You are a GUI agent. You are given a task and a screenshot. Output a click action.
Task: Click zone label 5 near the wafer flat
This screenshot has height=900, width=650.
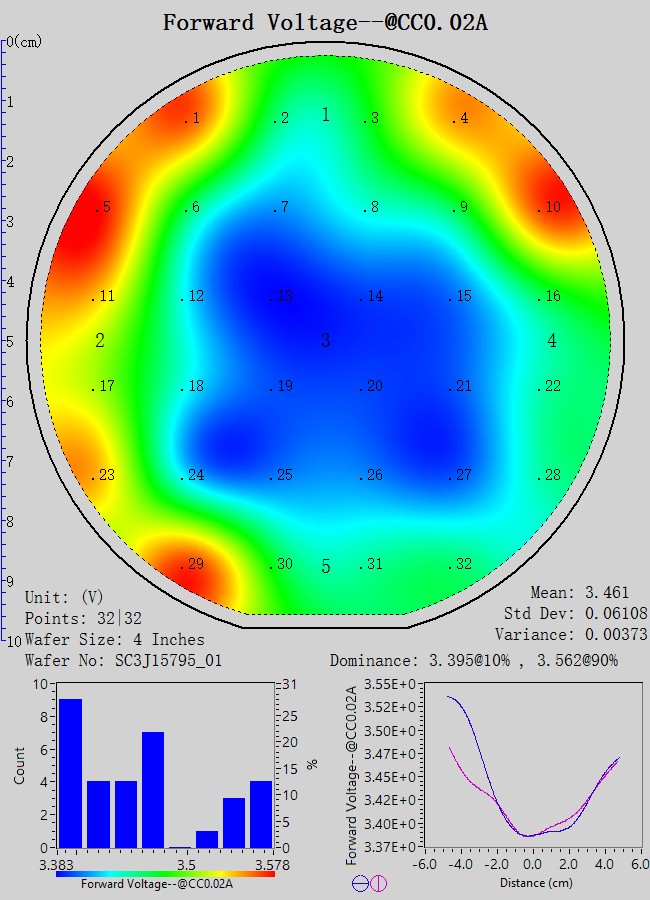tap(325, 567)
